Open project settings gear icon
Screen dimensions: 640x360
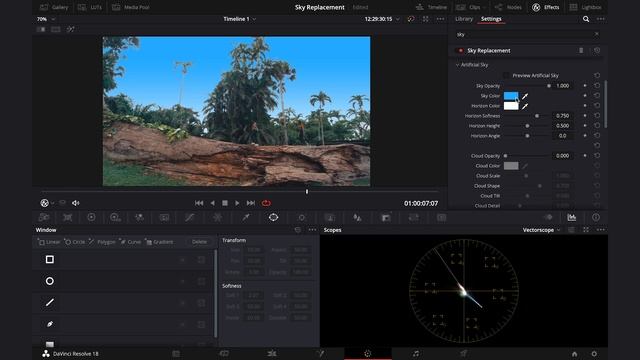point(594,354)
